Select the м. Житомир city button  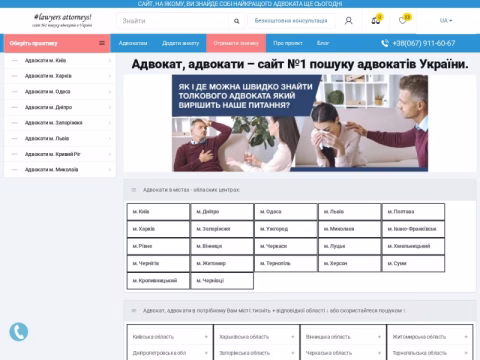click(x=222, y=263)
